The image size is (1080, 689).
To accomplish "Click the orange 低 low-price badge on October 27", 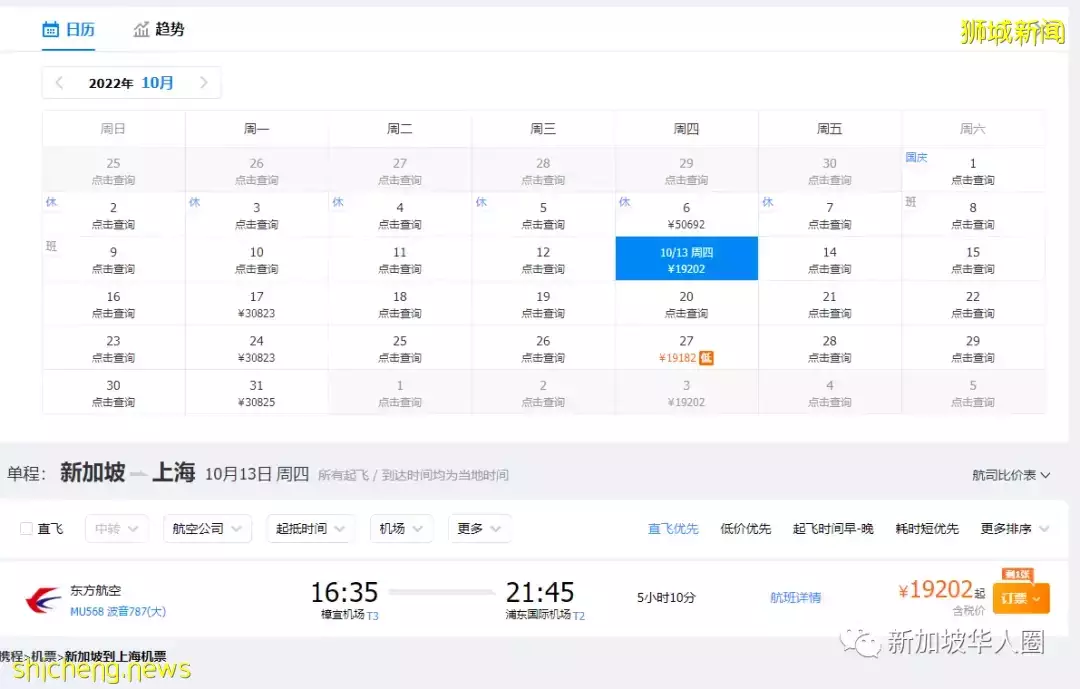I will (706, 357).
